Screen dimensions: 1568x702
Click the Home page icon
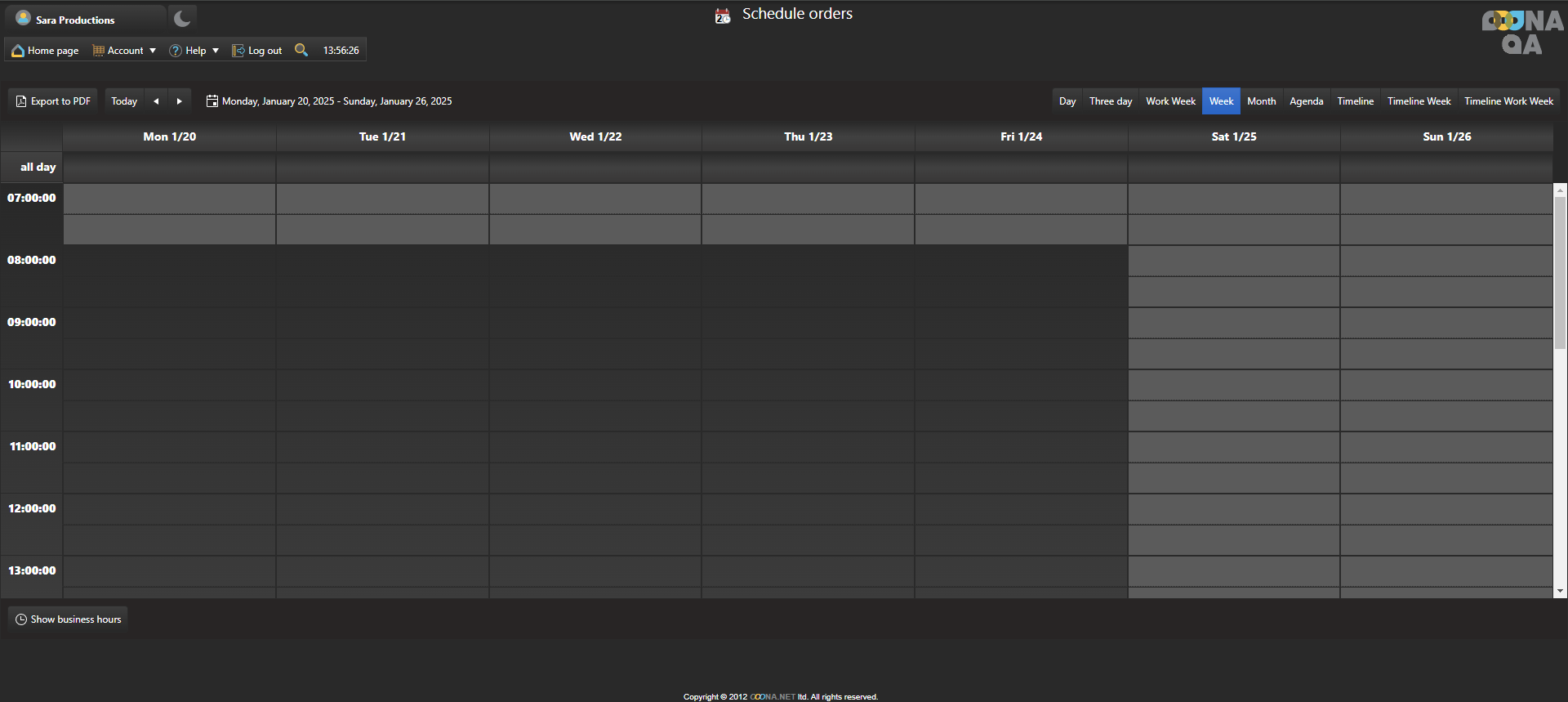click(x=18, y=51)
